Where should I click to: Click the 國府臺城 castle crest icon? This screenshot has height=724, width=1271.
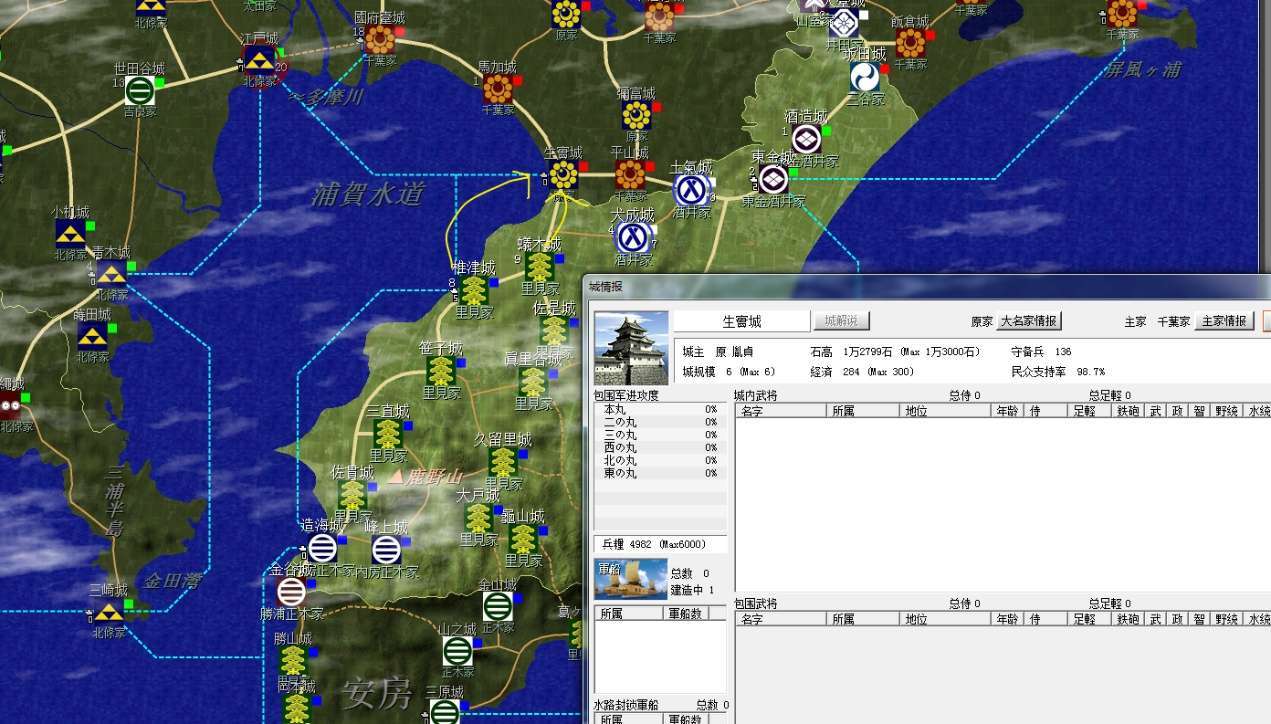tap(379, 40)
